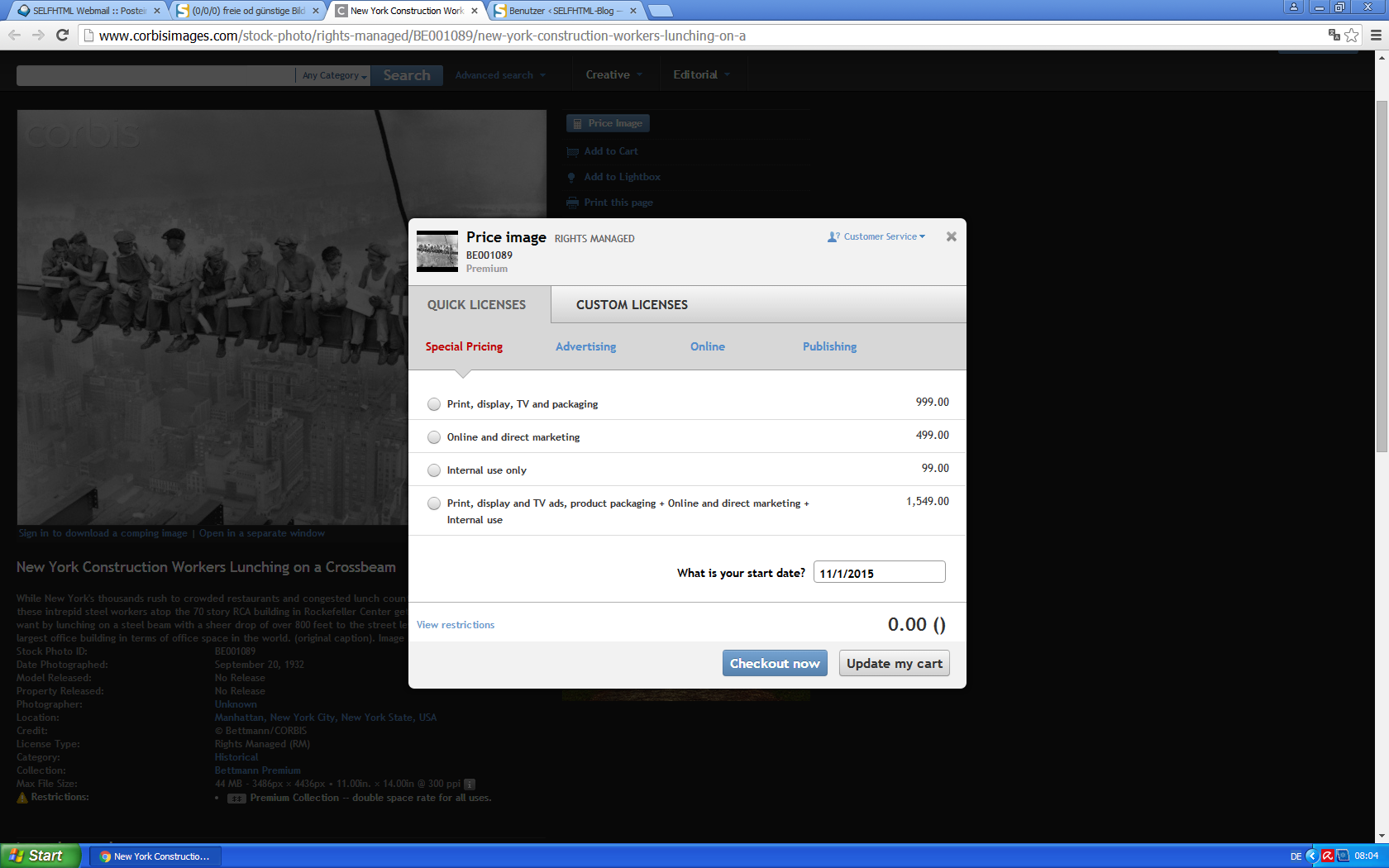Click the 999.00 price value
The width and height of the screenshot is (1389, 868).
932,402
